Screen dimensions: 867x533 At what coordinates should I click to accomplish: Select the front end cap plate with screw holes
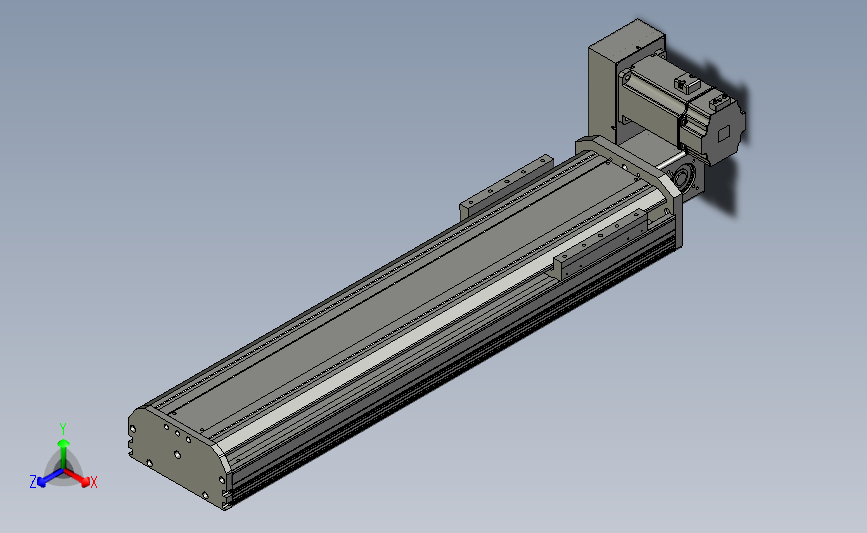point(176,456)
